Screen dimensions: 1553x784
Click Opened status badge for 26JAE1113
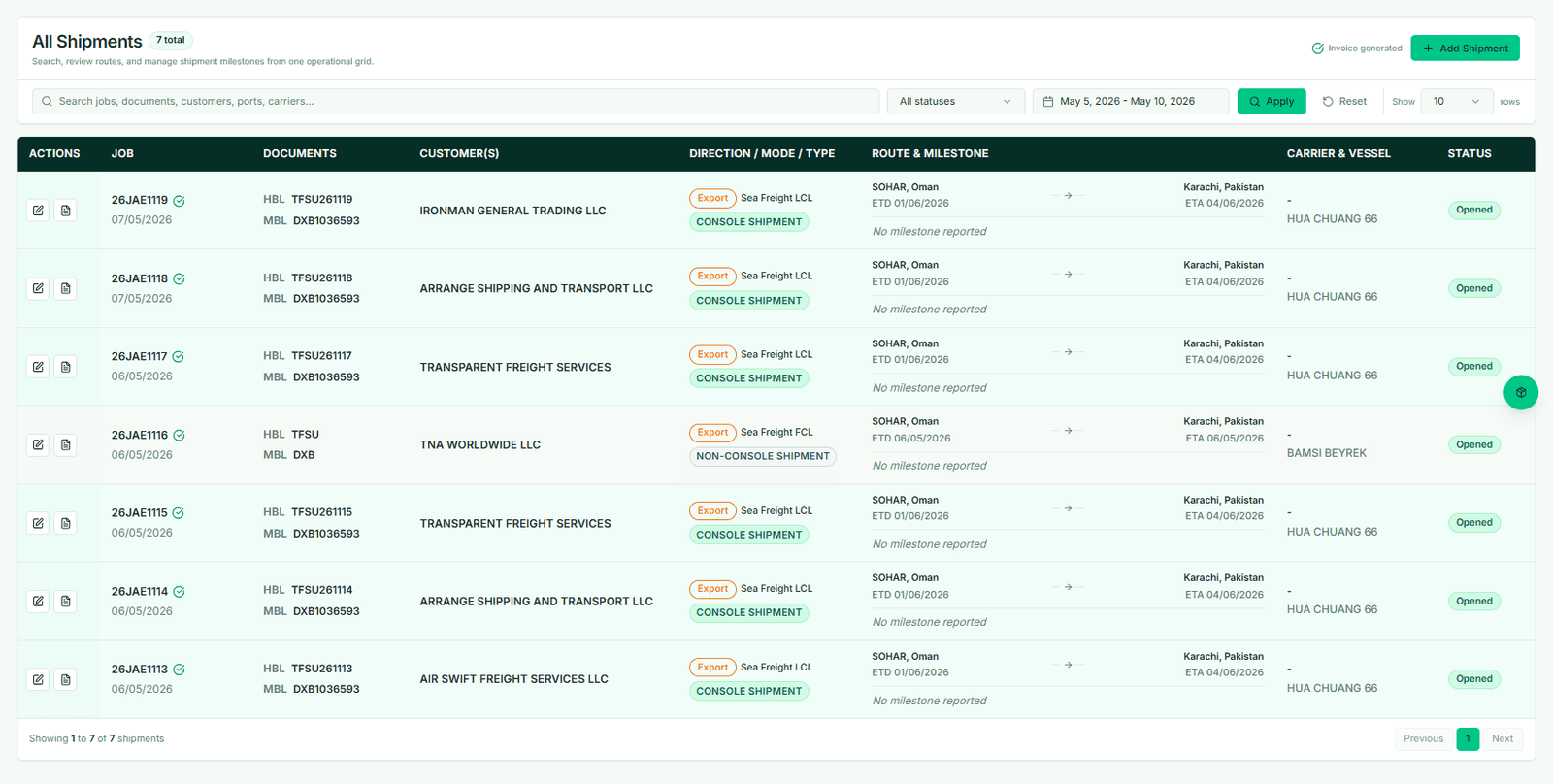pyautogui.click(x=1474, y=679)
